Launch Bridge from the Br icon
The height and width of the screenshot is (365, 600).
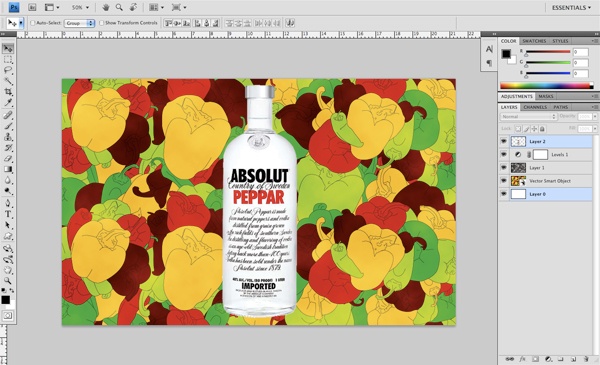[x=32, y=7]
